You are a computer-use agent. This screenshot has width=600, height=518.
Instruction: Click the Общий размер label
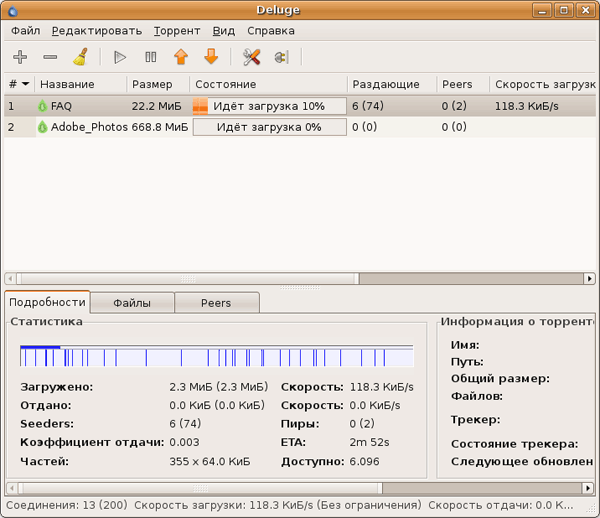(x=500, y=379)
